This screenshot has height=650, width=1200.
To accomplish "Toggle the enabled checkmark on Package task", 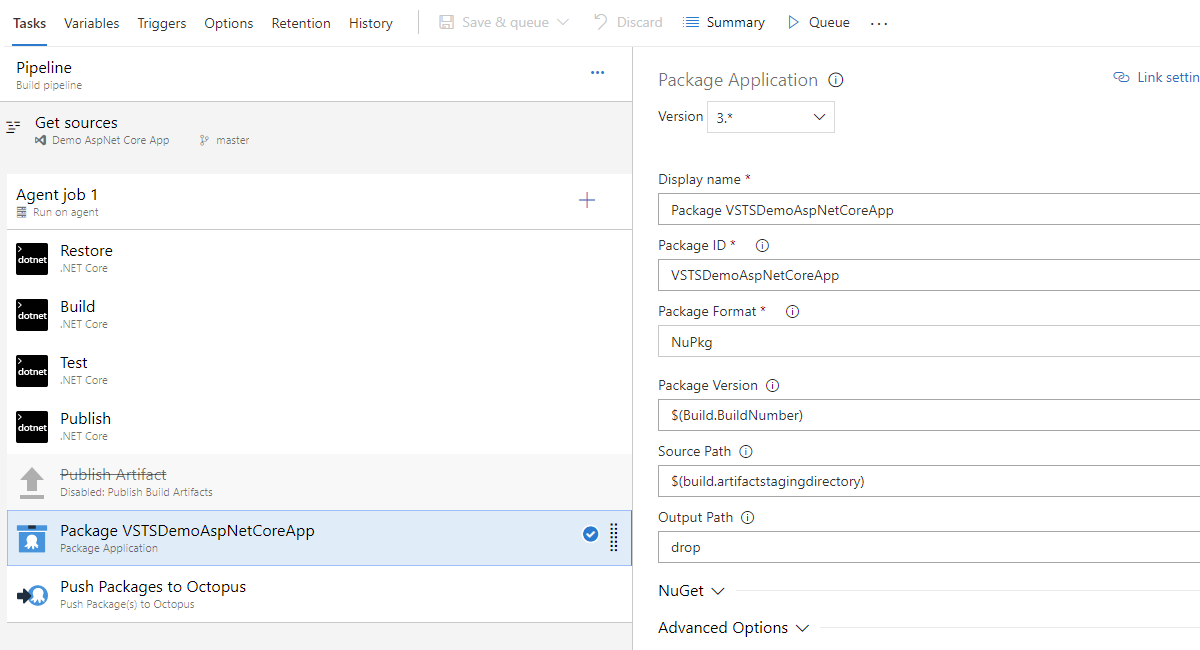I will 590,534.
